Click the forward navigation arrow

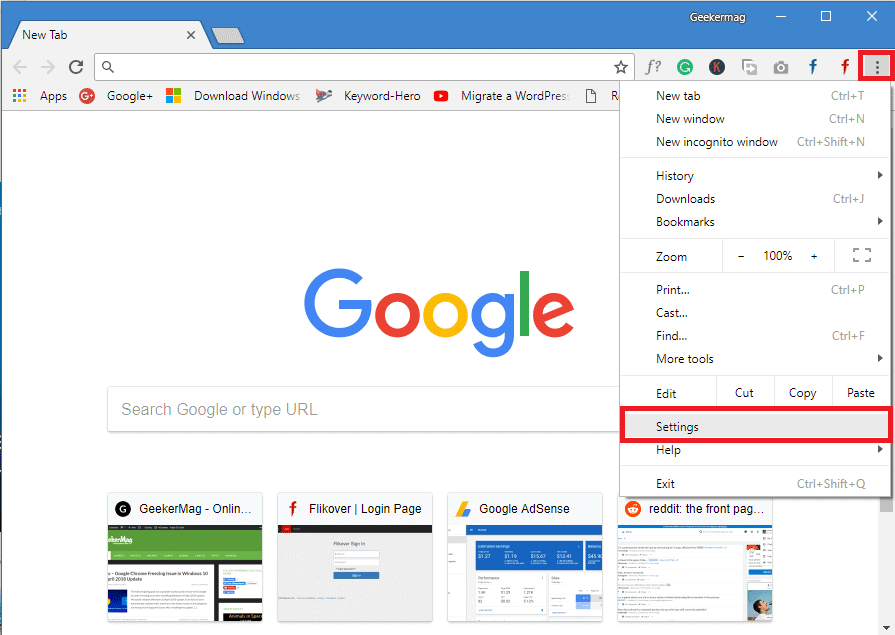point(48,67)
